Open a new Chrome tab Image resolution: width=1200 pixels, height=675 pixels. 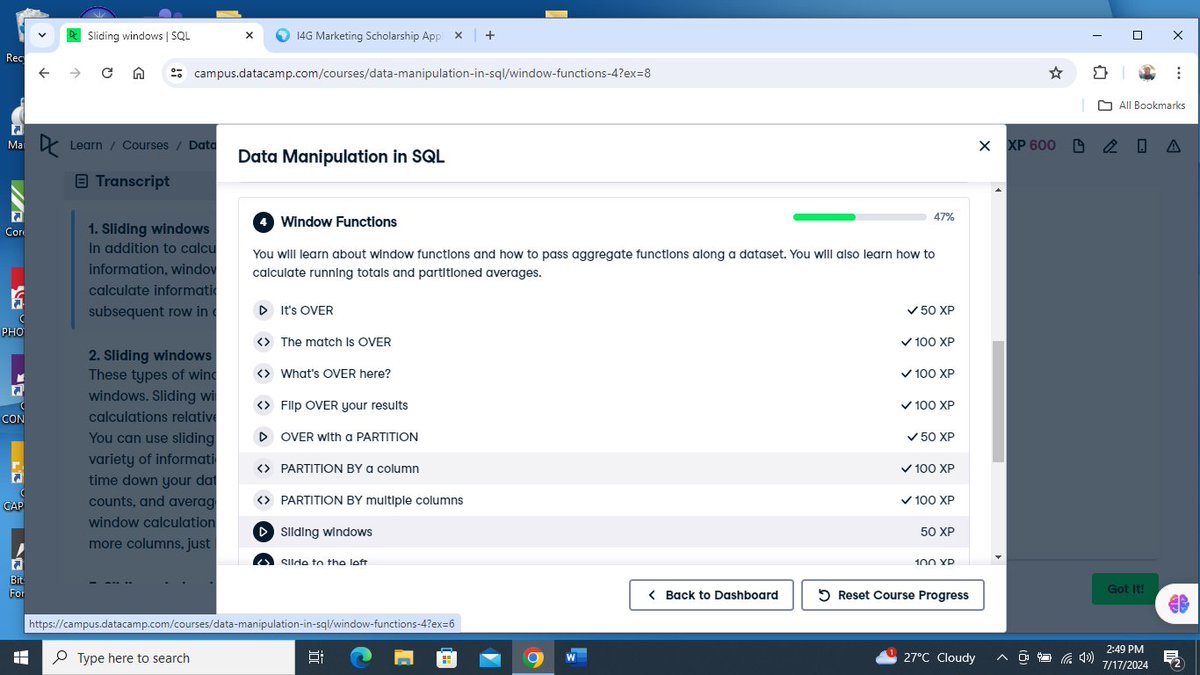click(x=490, y=35)
